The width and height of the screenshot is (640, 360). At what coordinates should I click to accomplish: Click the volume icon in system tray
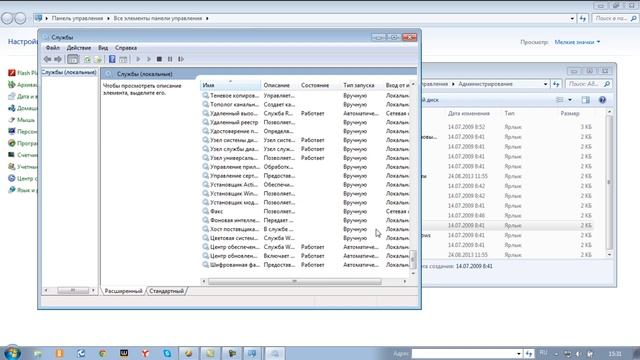(578, 353)
